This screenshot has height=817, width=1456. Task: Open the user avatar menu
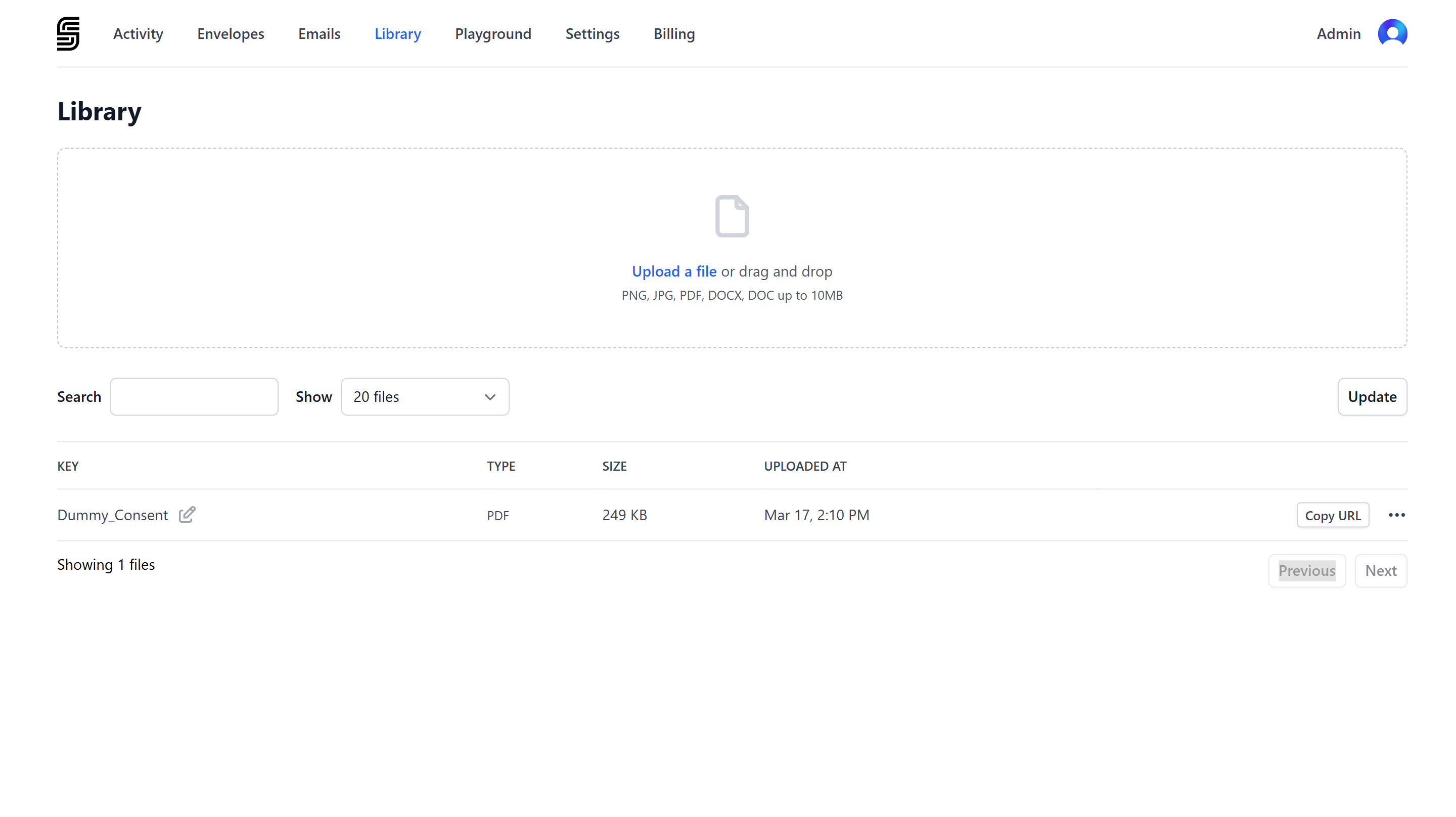point(1392,34)
